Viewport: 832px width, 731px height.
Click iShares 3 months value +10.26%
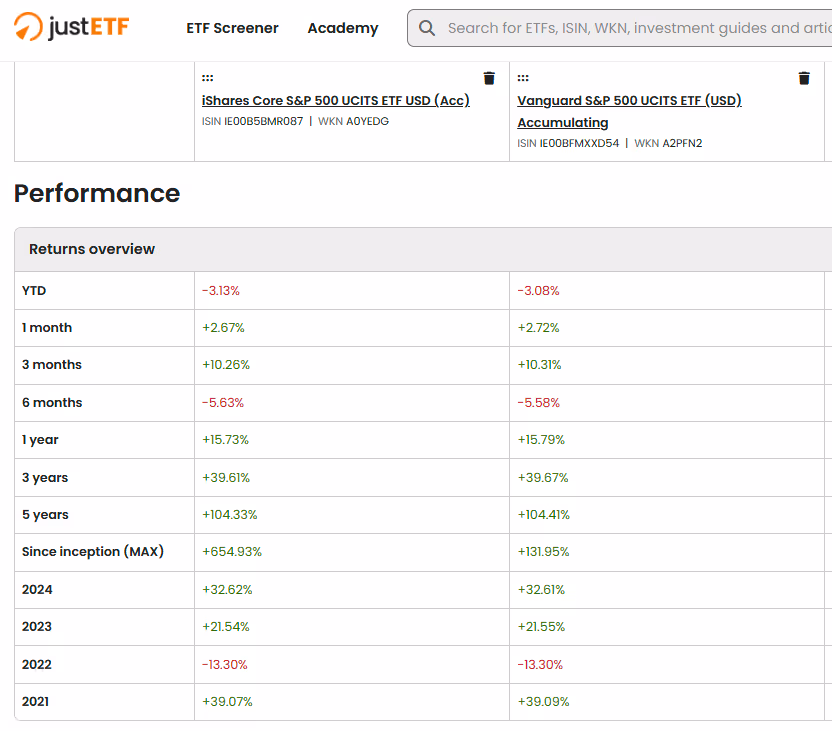click(226, 365)
